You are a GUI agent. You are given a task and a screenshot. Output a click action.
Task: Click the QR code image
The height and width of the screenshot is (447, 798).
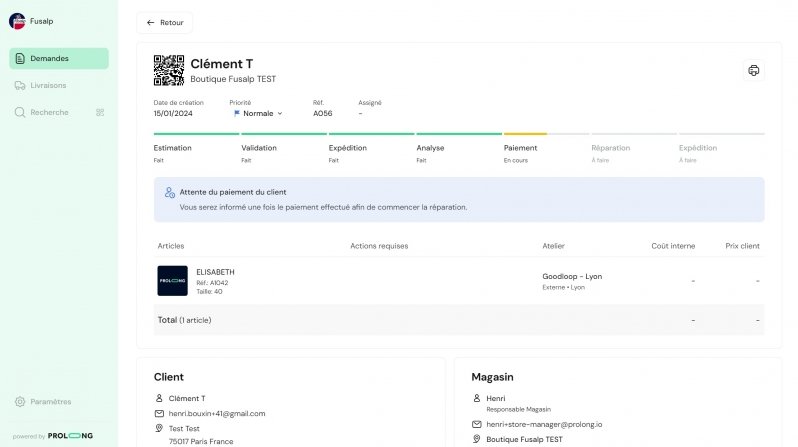tap(168, 70)
